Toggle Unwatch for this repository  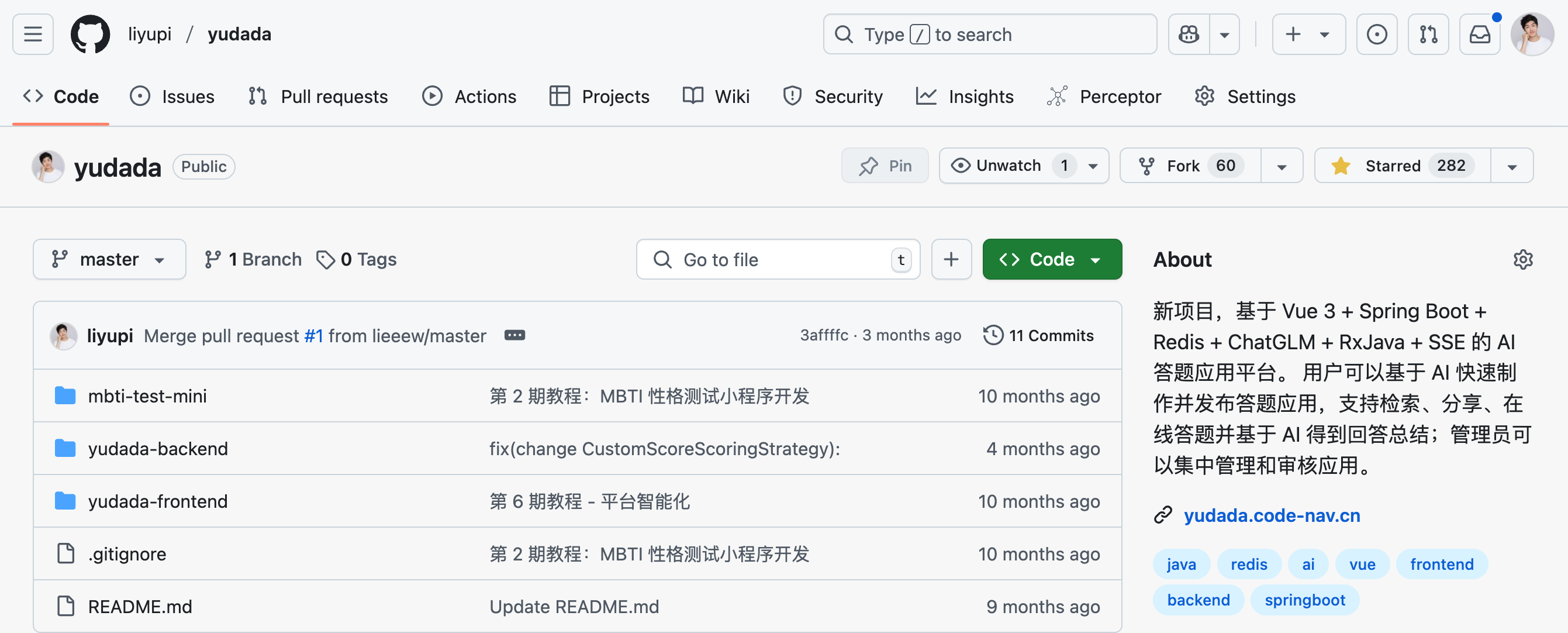(x=1009, y=166)
